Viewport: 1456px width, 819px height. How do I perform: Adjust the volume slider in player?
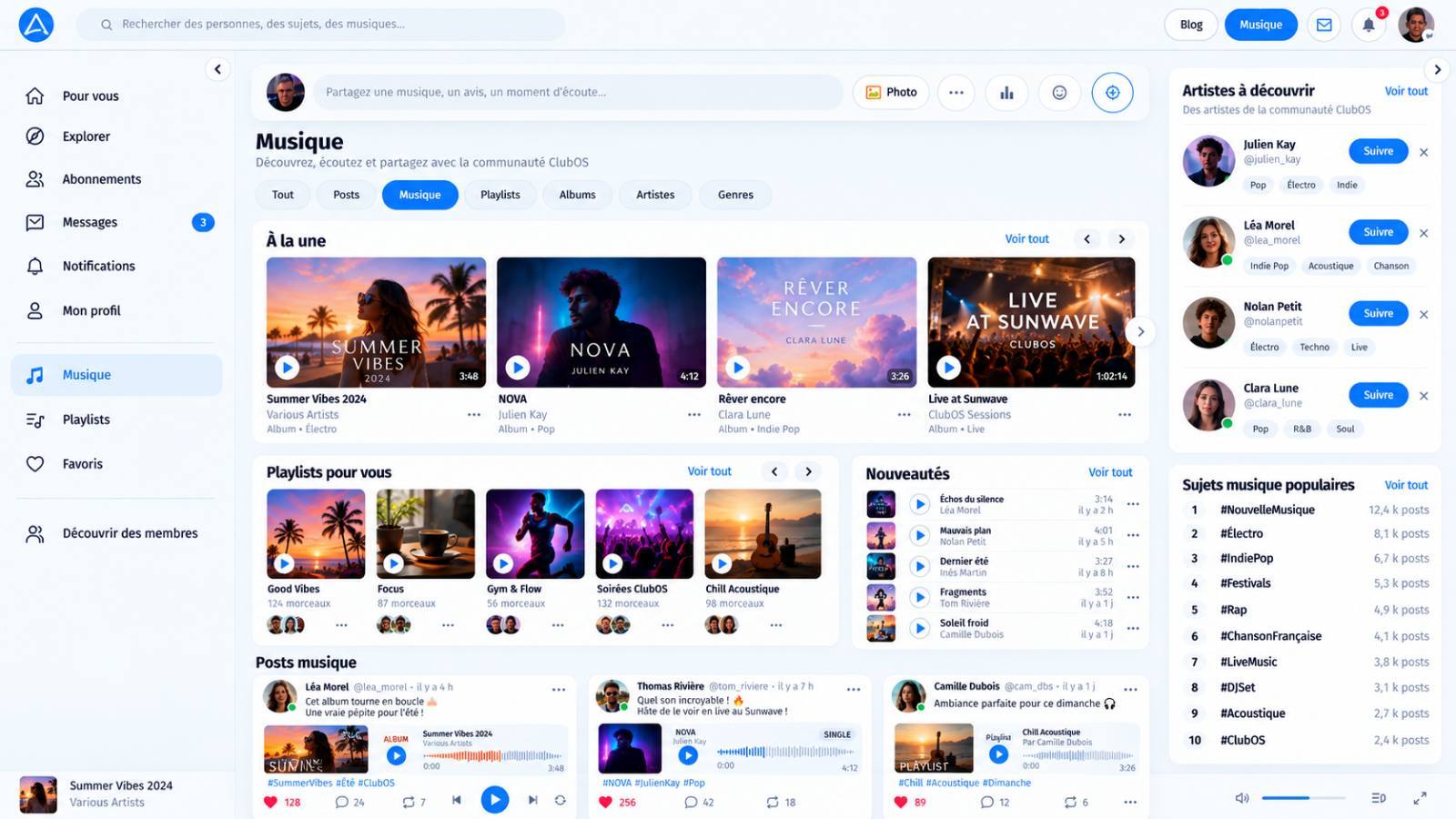[x=1302, y=798]
